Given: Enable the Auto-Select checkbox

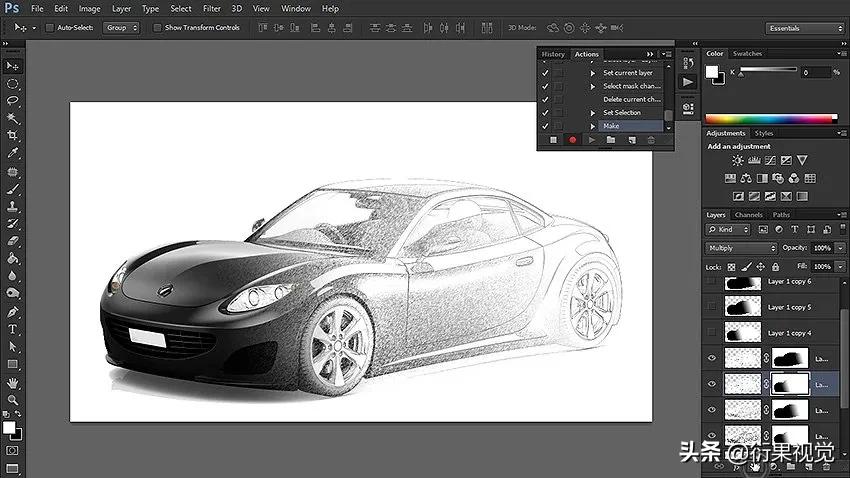Looking at the screenshot, I should (51, 28).
